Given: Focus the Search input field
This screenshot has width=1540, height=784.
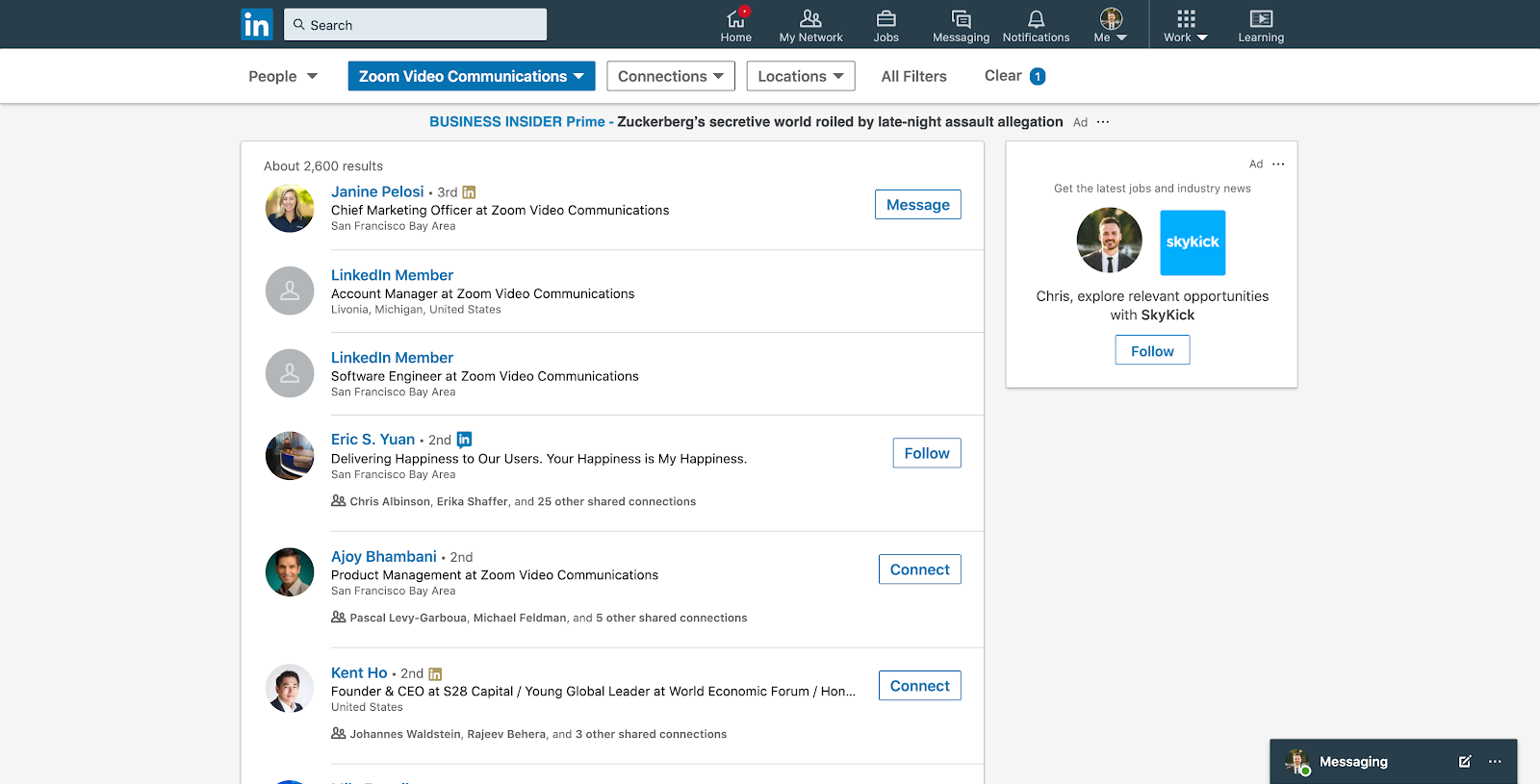Looking at the screenshot, I should pyautogui.click(x=415, y=24).
